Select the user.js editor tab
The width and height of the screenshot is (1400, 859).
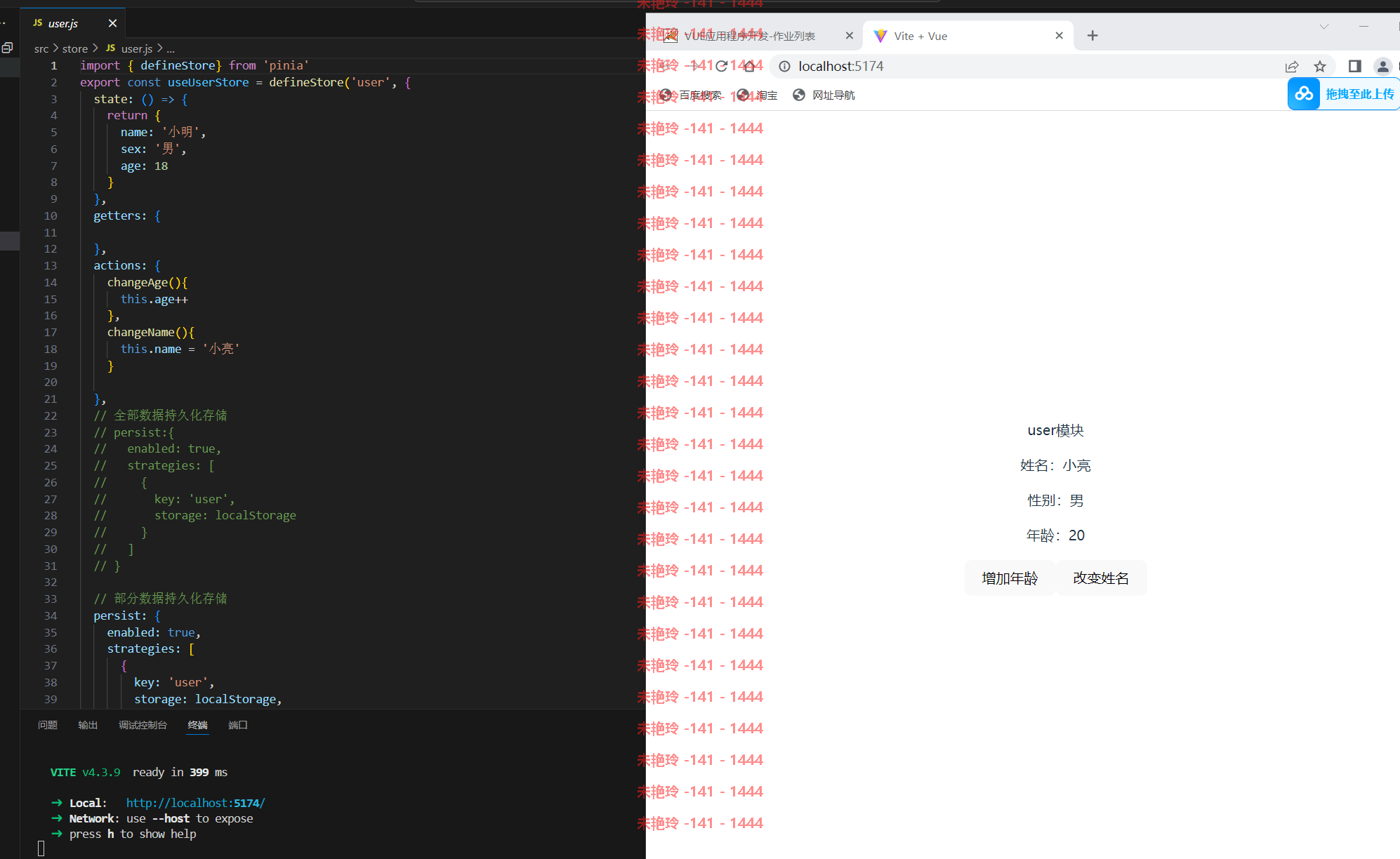pyautogui.click(x=73, y=23)
